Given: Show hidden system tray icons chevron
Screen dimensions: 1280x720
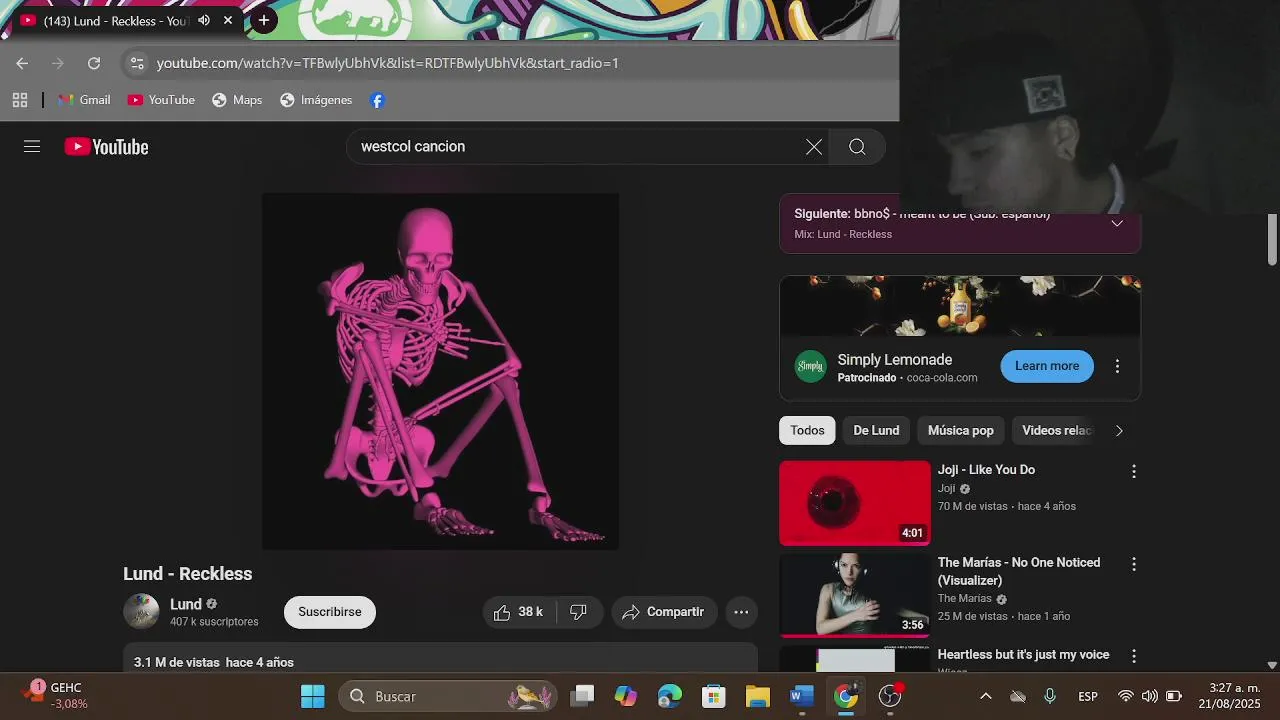Looking at the screenshot, I should (985, 696).
